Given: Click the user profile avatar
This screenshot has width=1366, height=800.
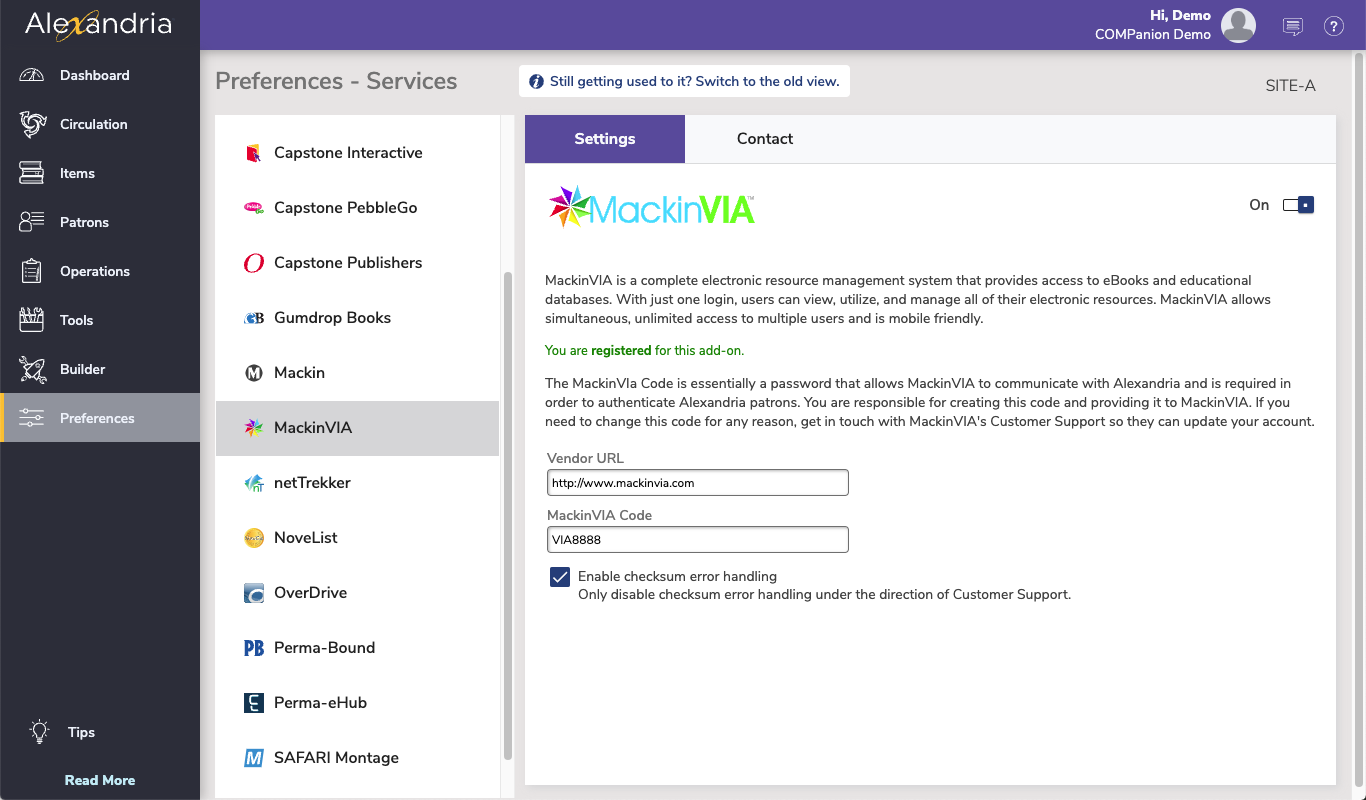Looking at the screenshot, I should (x=1238, y=26).
